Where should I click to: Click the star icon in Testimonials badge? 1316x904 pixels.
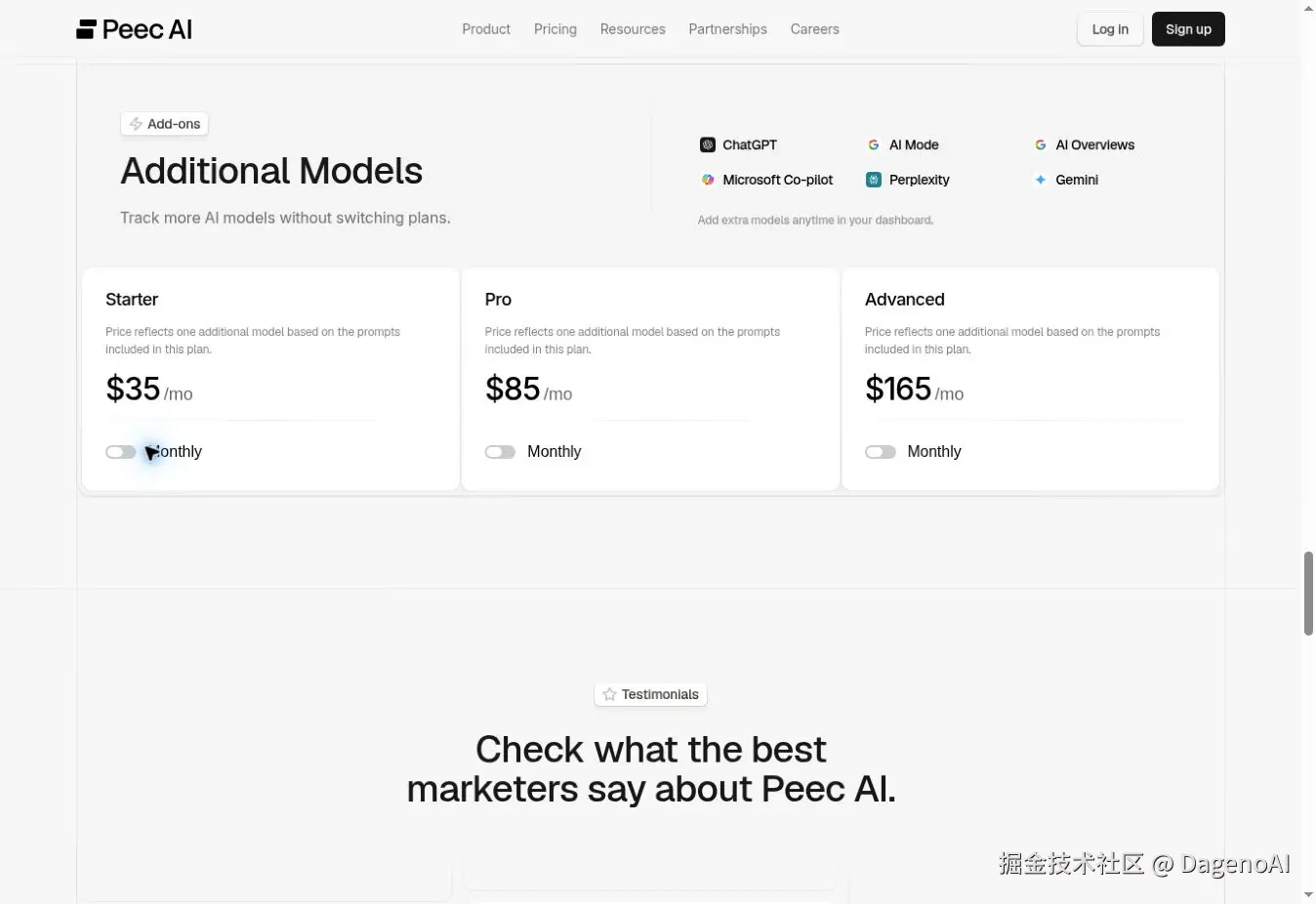[609, 694]
